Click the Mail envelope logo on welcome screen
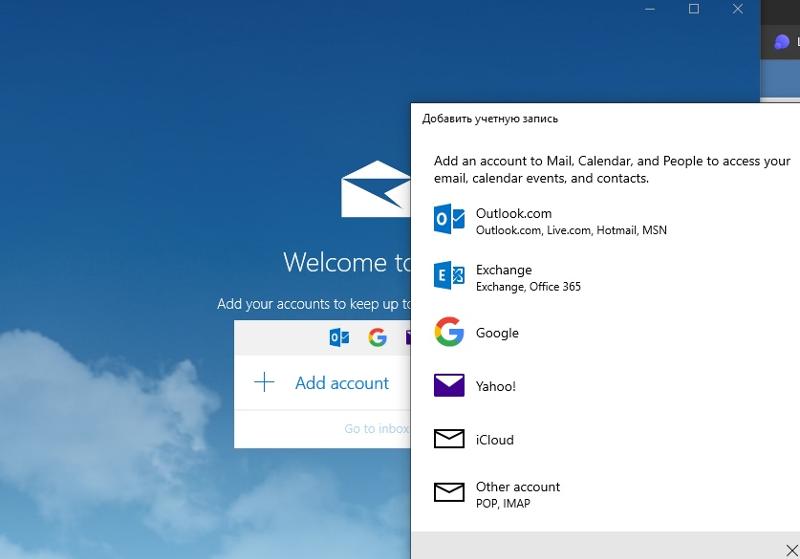The width and height of the screenshot is (800, 559). point(376,189)
